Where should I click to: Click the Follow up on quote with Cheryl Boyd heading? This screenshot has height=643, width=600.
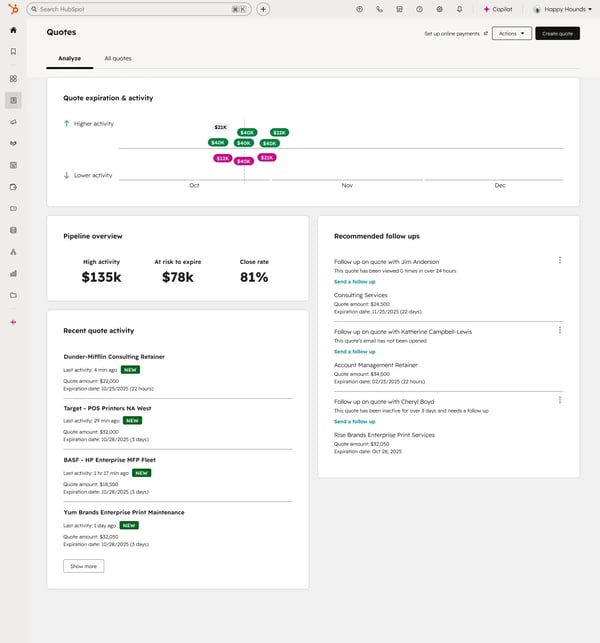coord(384,401)
